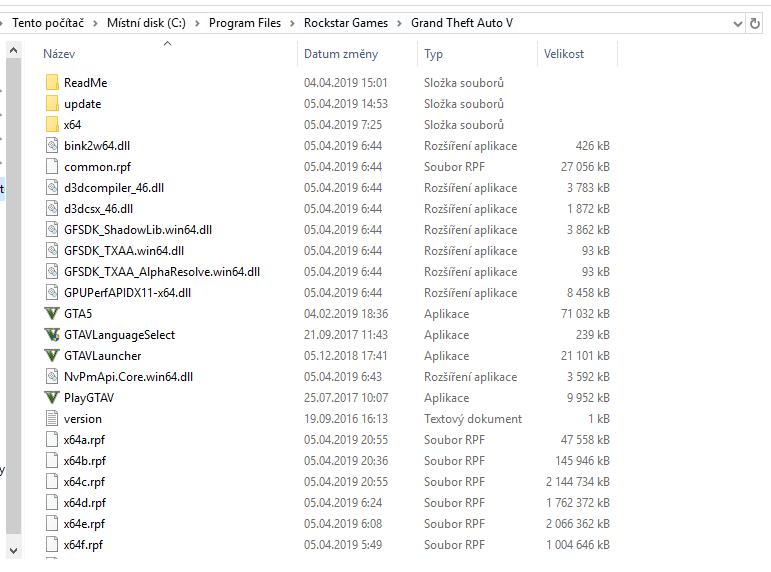Select the NvPmApi.Core.win64.dll file name

[128, 377]
